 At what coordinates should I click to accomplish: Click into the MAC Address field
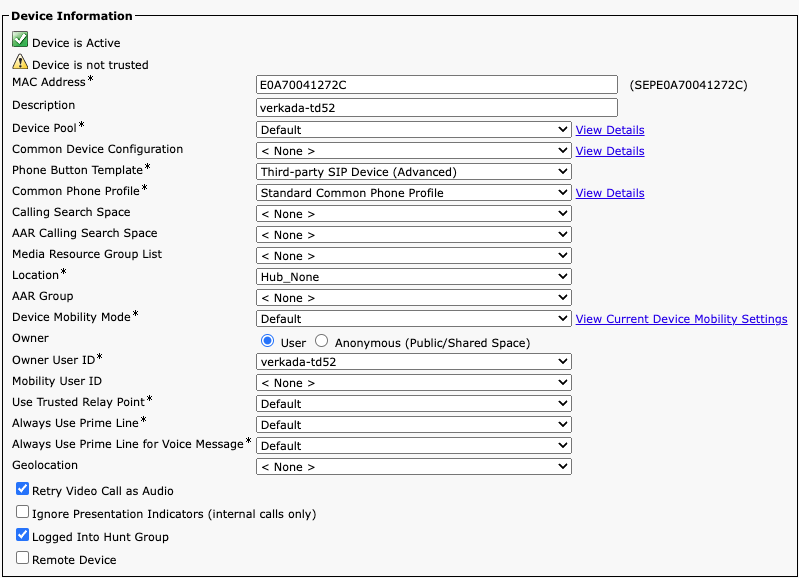[437, 85]
